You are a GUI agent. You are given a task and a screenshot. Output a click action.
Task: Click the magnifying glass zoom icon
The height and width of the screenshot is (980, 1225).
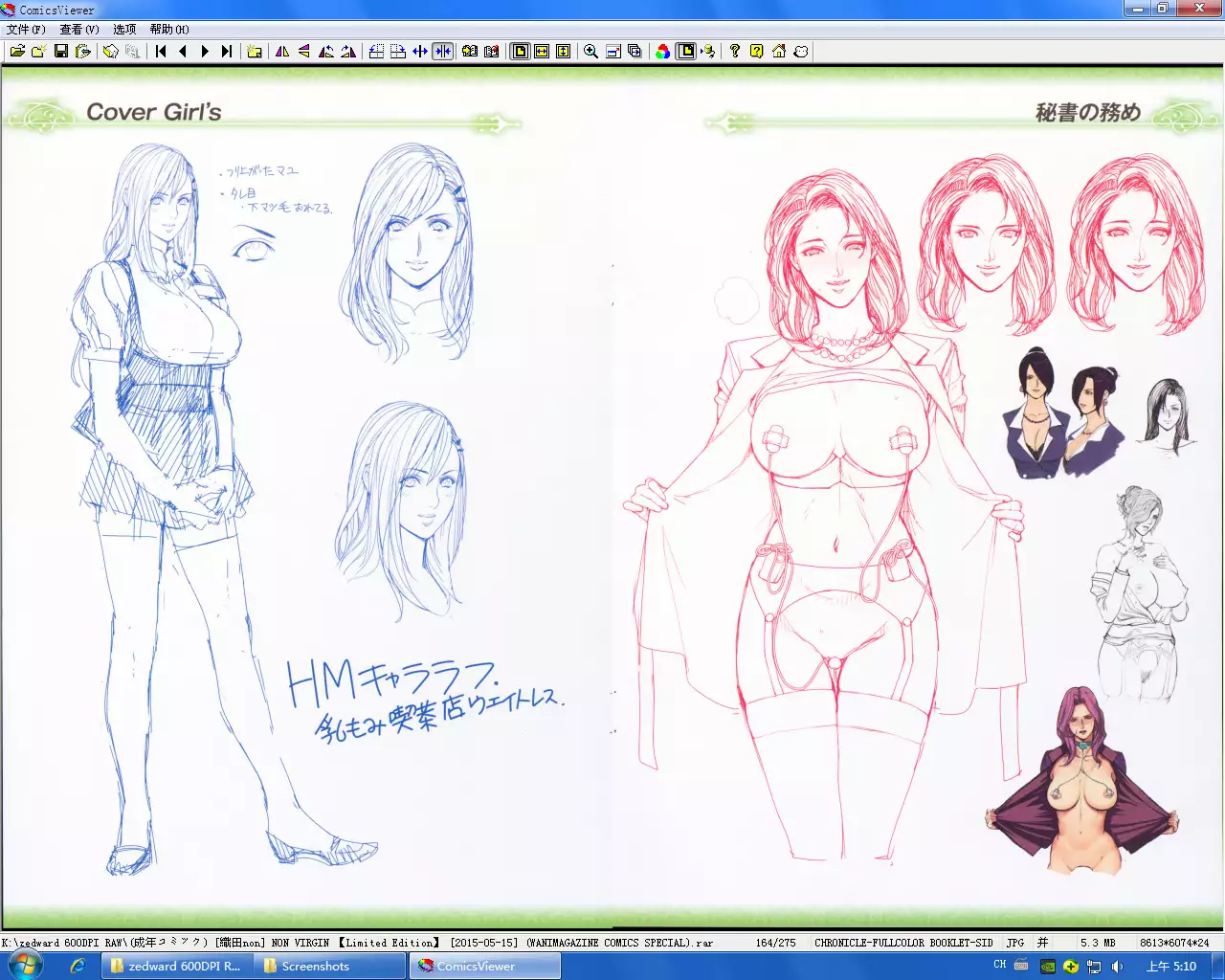pyautogui.click(x=591, y=52)
